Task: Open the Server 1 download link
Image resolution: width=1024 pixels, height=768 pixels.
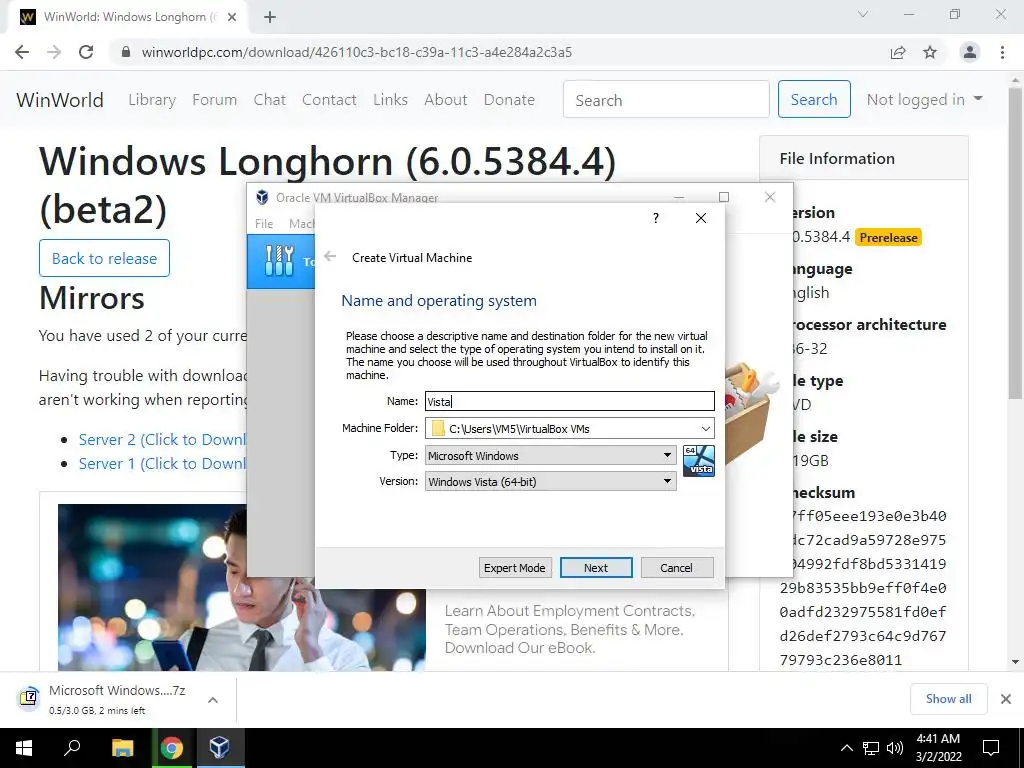Action: click(x=162, y=463)
